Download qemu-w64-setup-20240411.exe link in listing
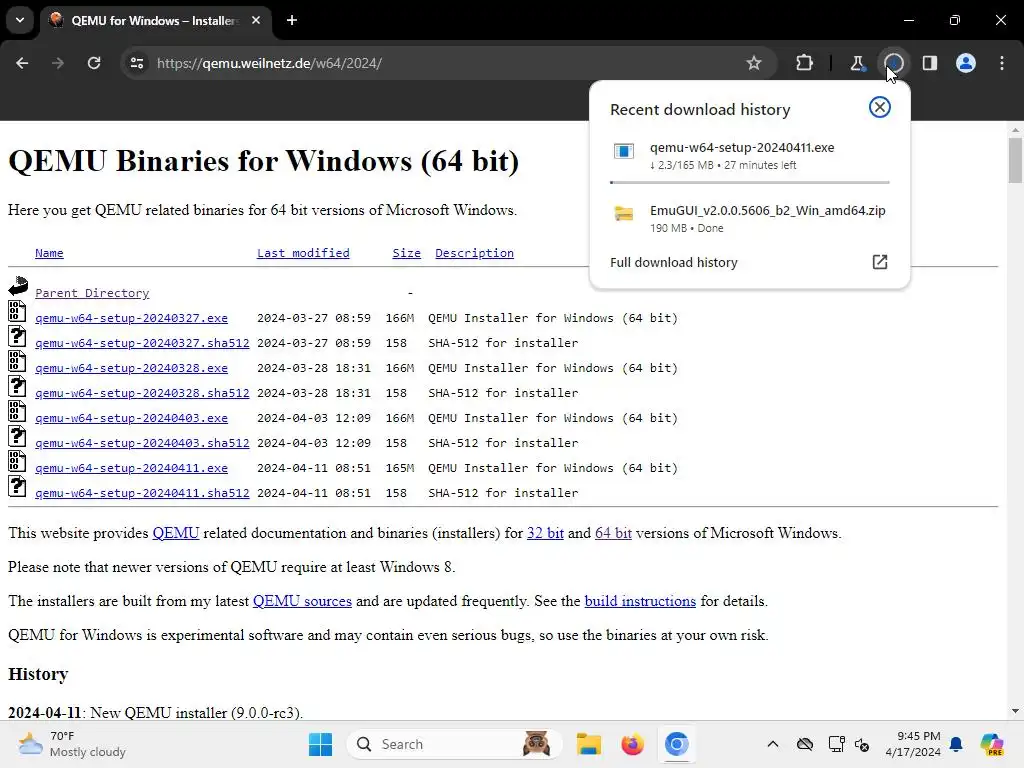 click(131, 468)
